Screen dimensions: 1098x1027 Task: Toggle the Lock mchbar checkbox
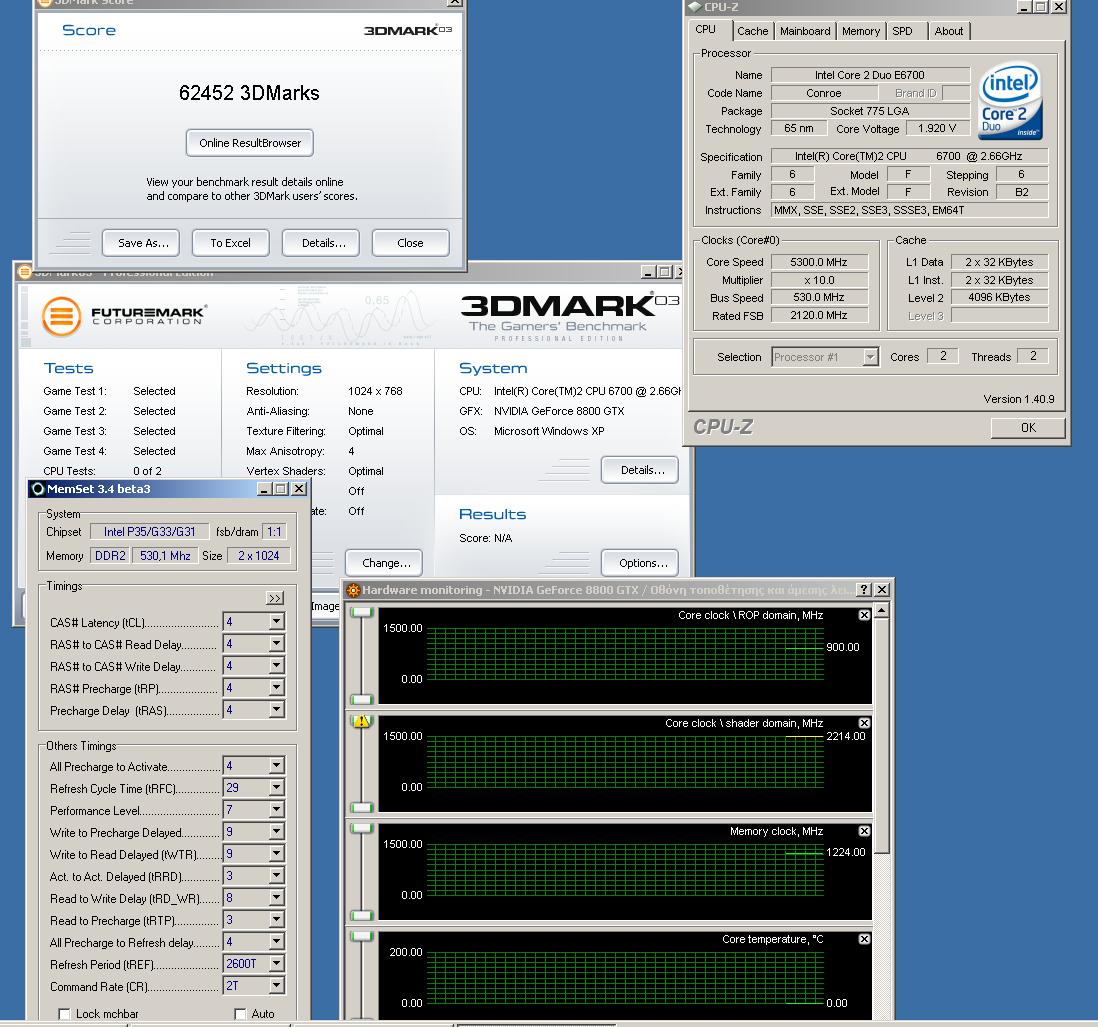coord(64,1014)
